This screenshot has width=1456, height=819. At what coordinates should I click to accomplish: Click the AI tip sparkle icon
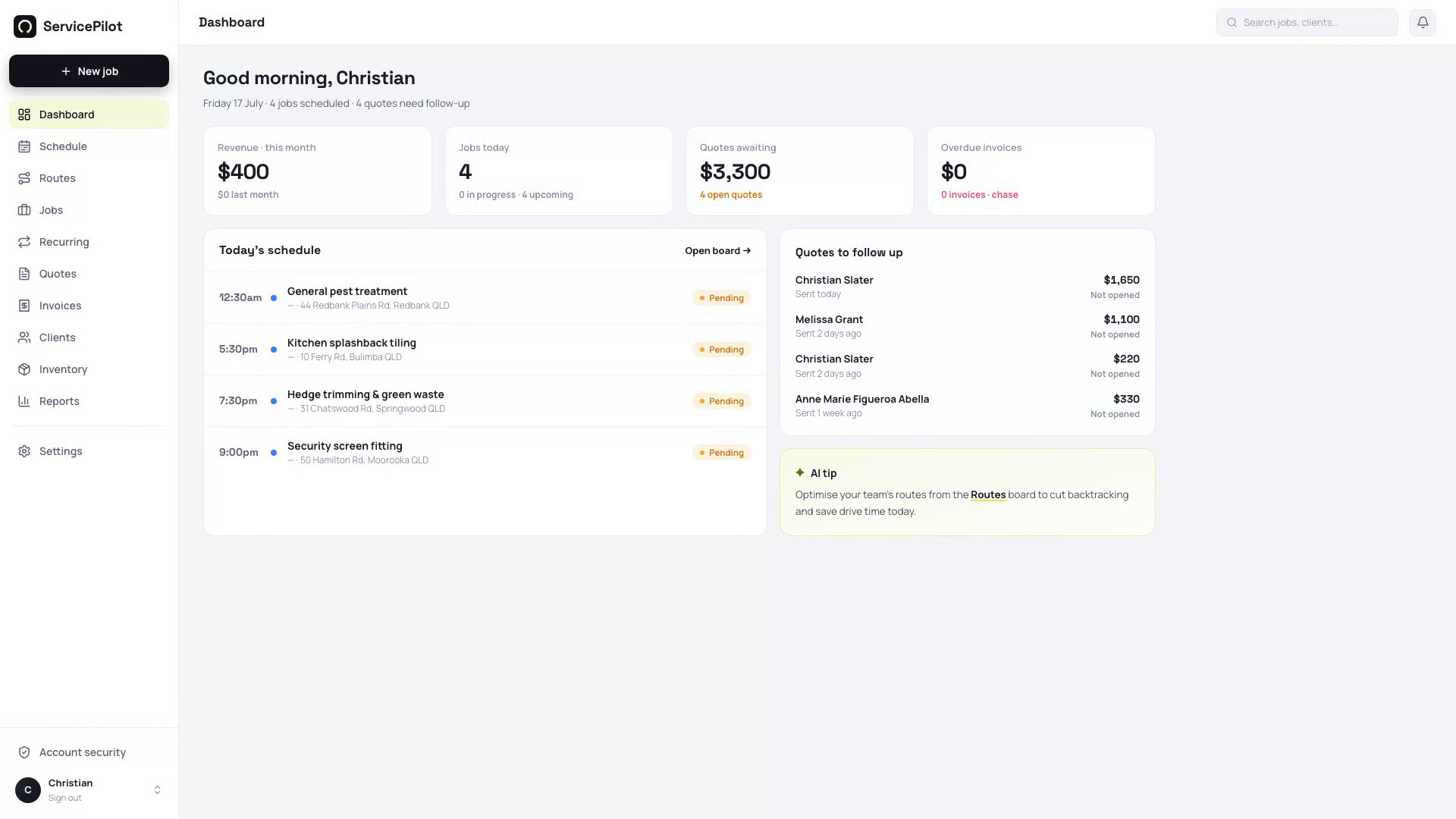(x=800, y=472)
